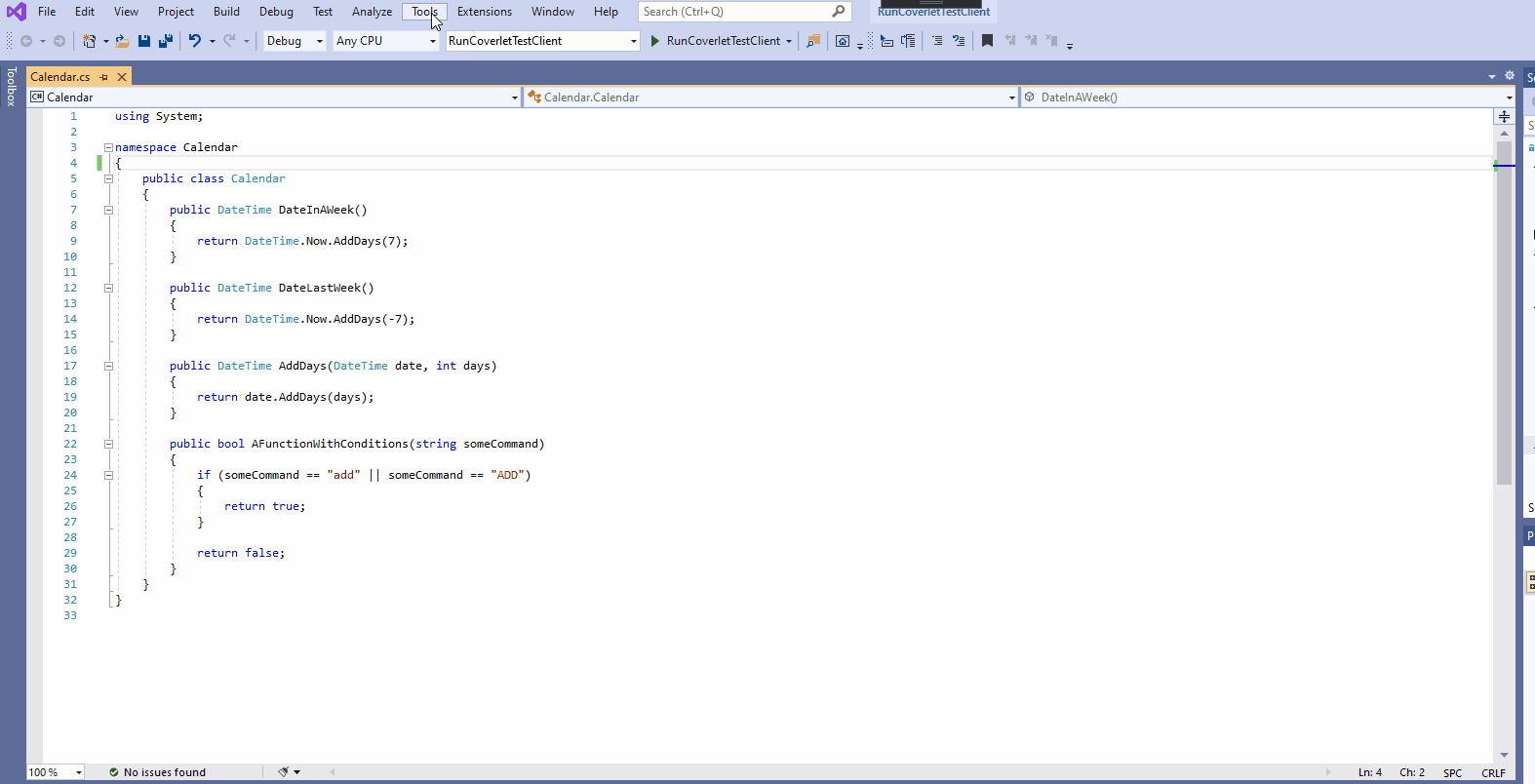Collapse the AFunctionWithConditions method block
Screen dimensions: 1535x784
[108, 444]
